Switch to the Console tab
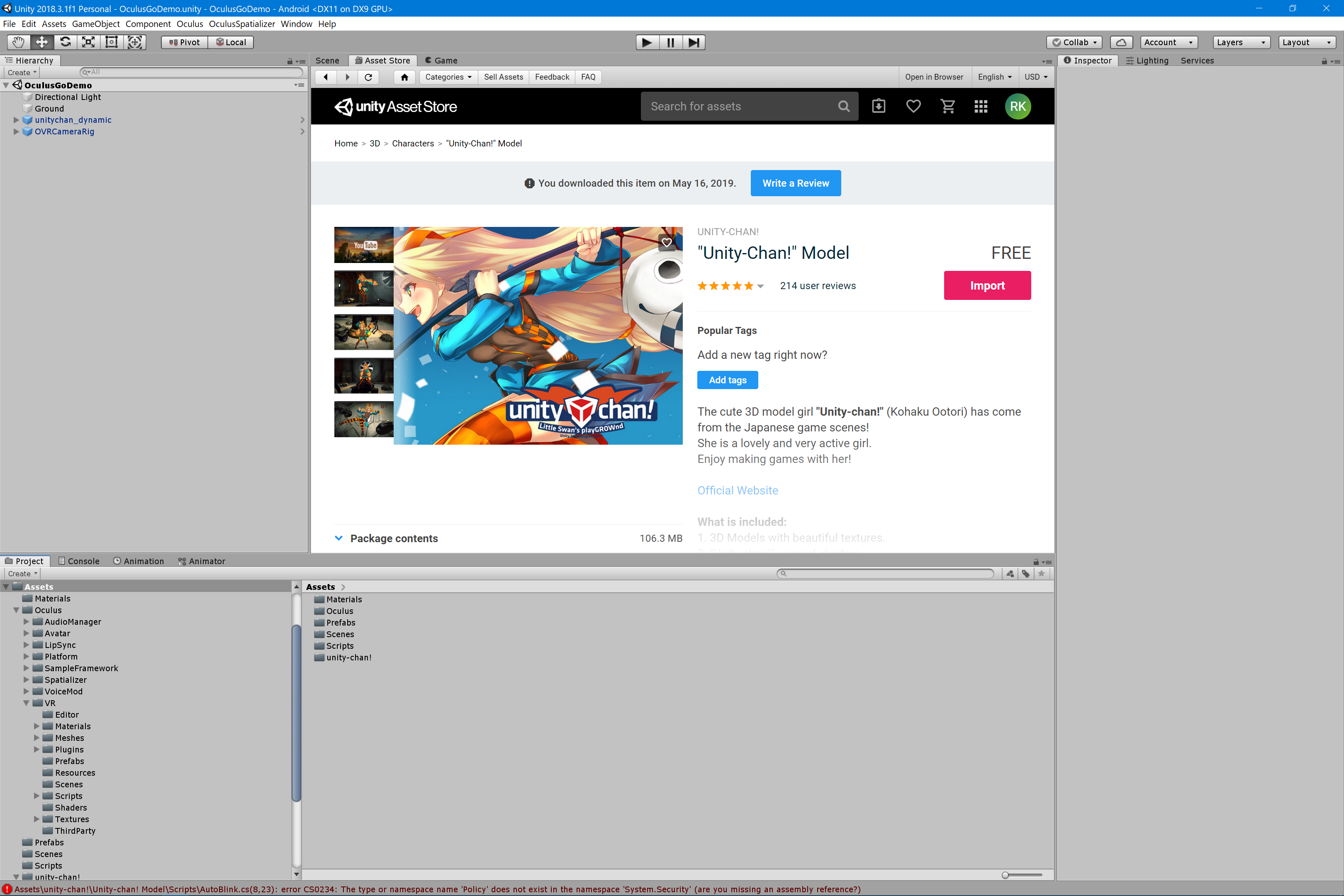The image size is (1344, 896). 78,561
